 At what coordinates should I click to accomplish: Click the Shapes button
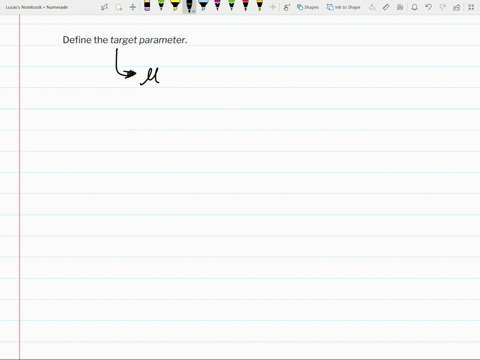[x=308, y=7]
